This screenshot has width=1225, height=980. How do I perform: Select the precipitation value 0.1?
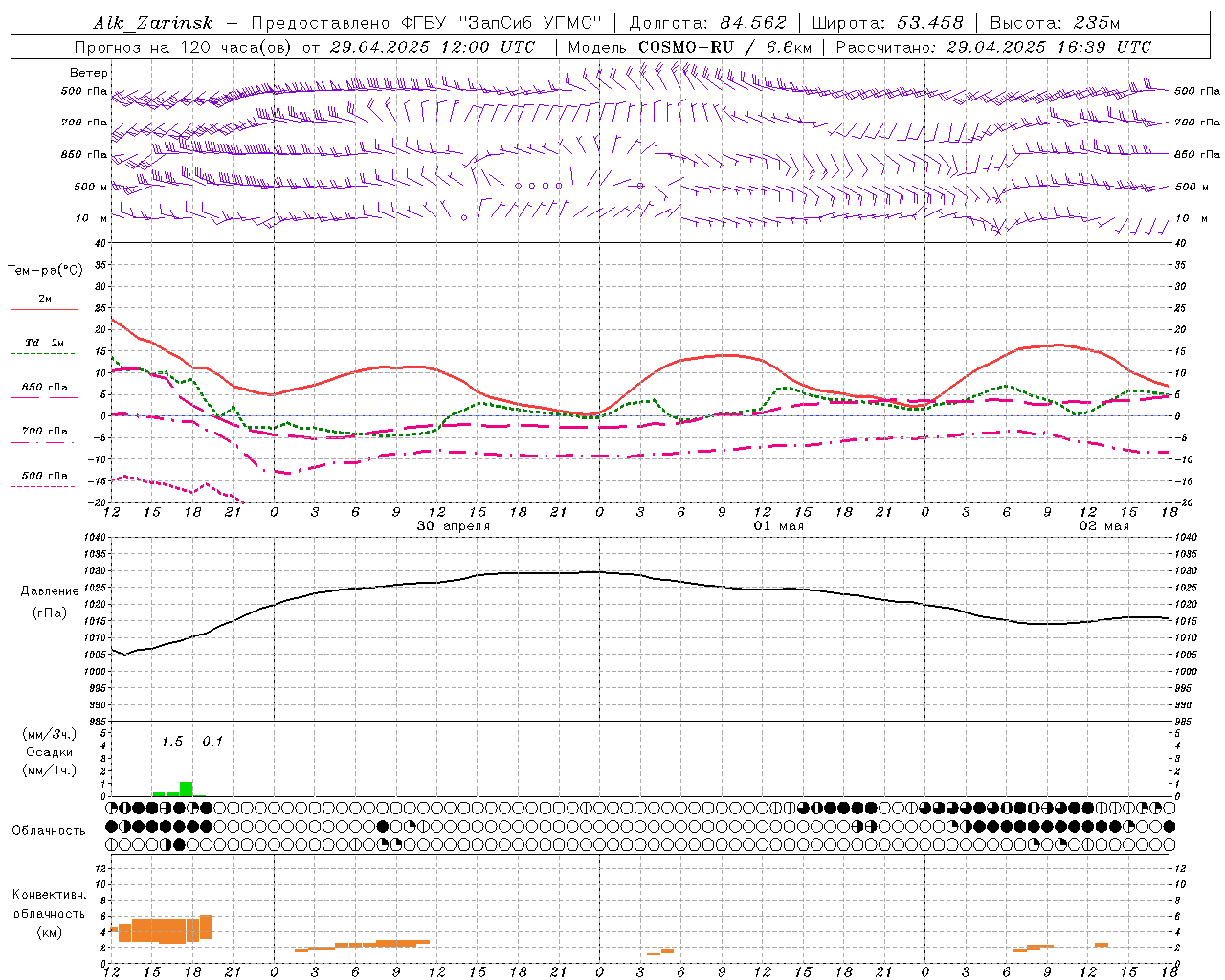tap(212, 742)
